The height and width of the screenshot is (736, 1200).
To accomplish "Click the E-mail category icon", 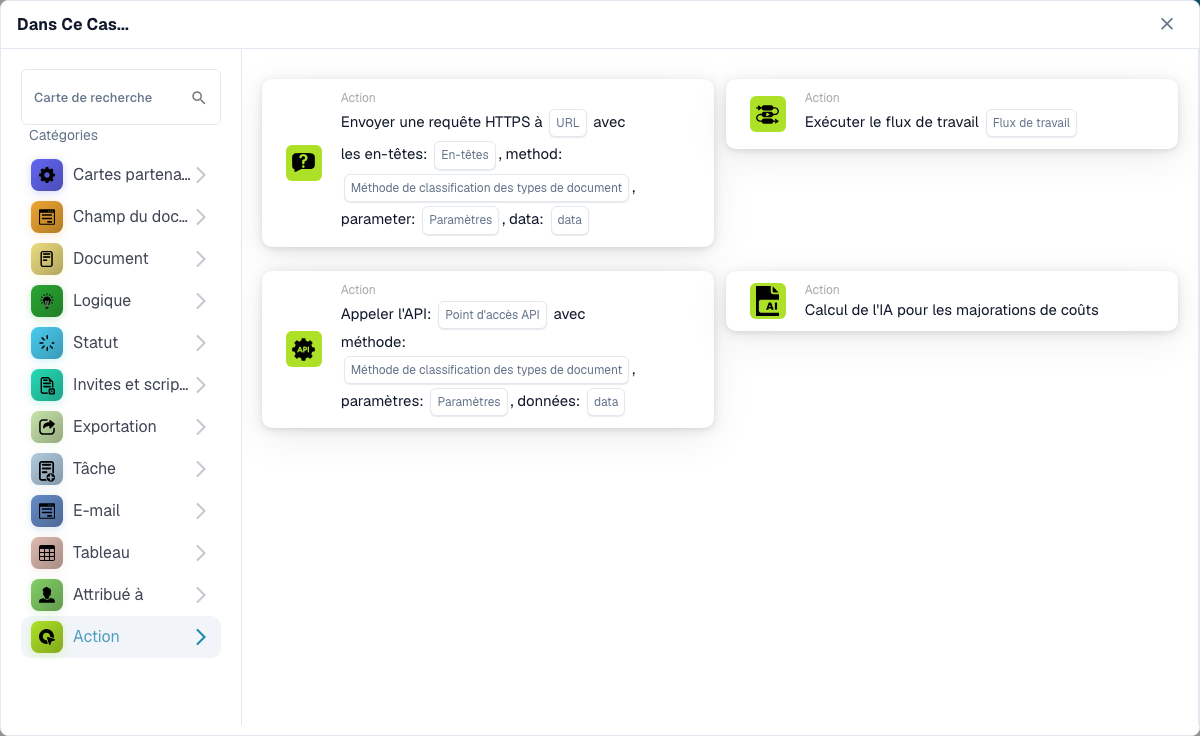I will pyautogui.click(x=47, y=511).
